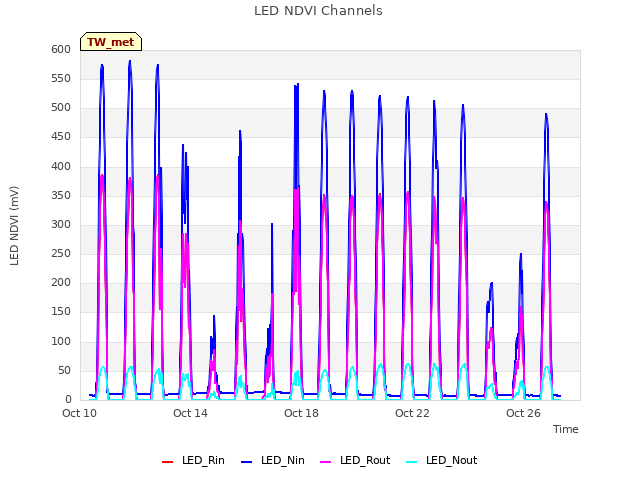
Task: Click the Oct 10 x-axis tick label
Action: coord(80,413)
